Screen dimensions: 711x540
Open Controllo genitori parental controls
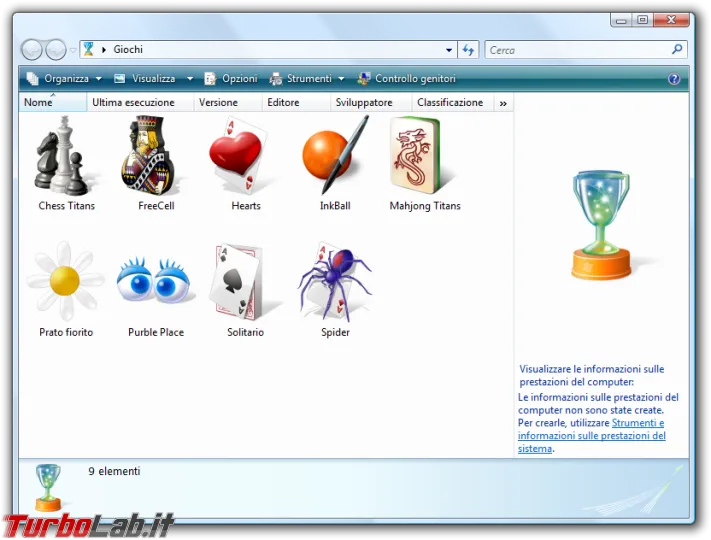[407, 79]
